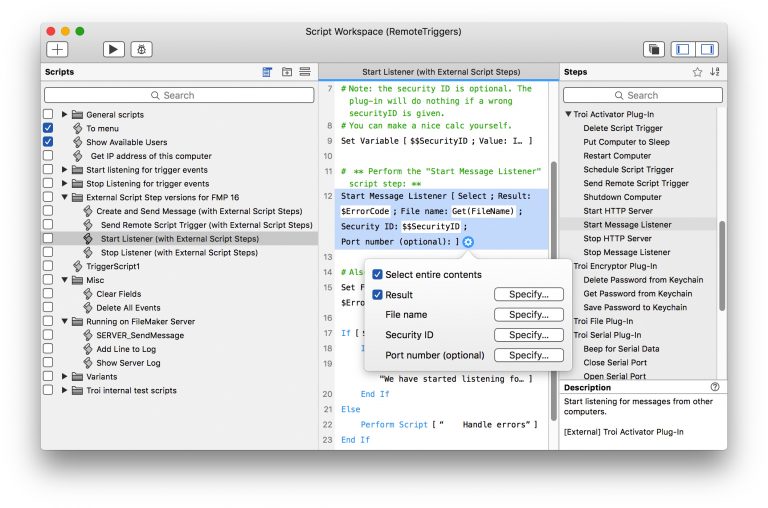Select script line 9 Set Variable $$SecurityID
This screenshot has height=508, width=768.
click(436, 141)
